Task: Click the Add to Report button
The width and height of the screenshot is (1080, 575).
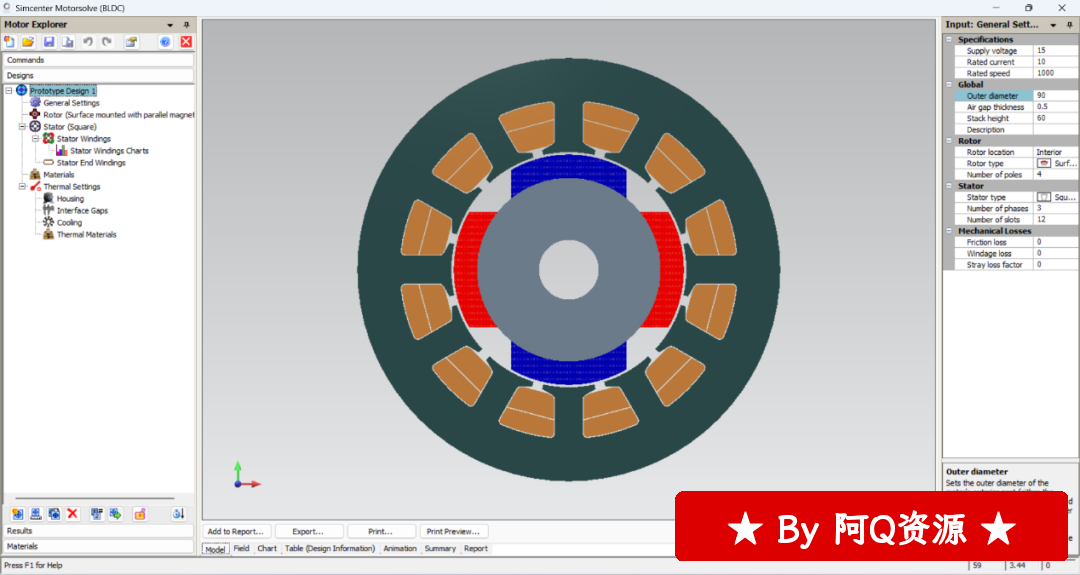Action: [x=236, y=532]
